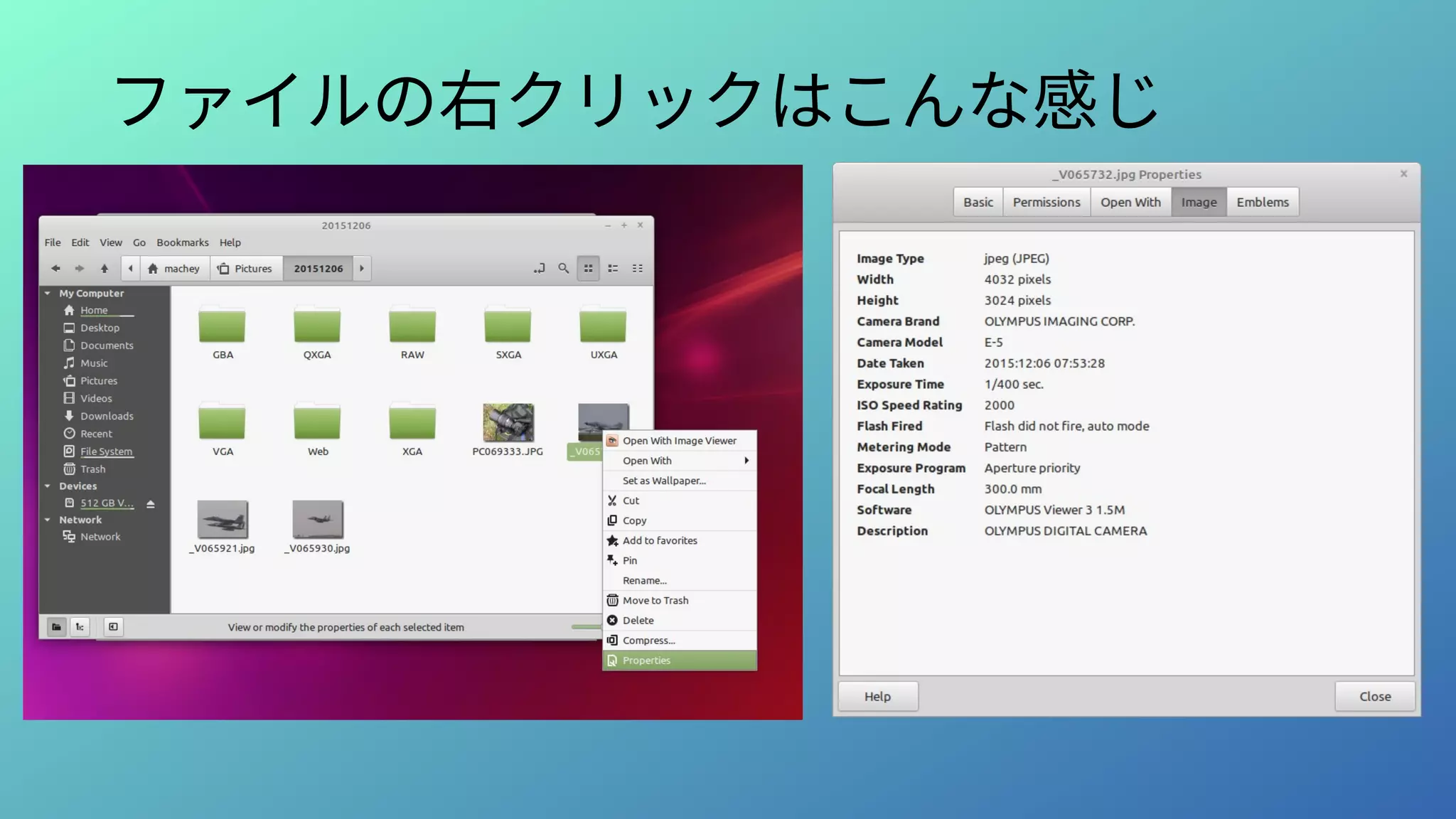Go back with the back arrow

[55, 268]
